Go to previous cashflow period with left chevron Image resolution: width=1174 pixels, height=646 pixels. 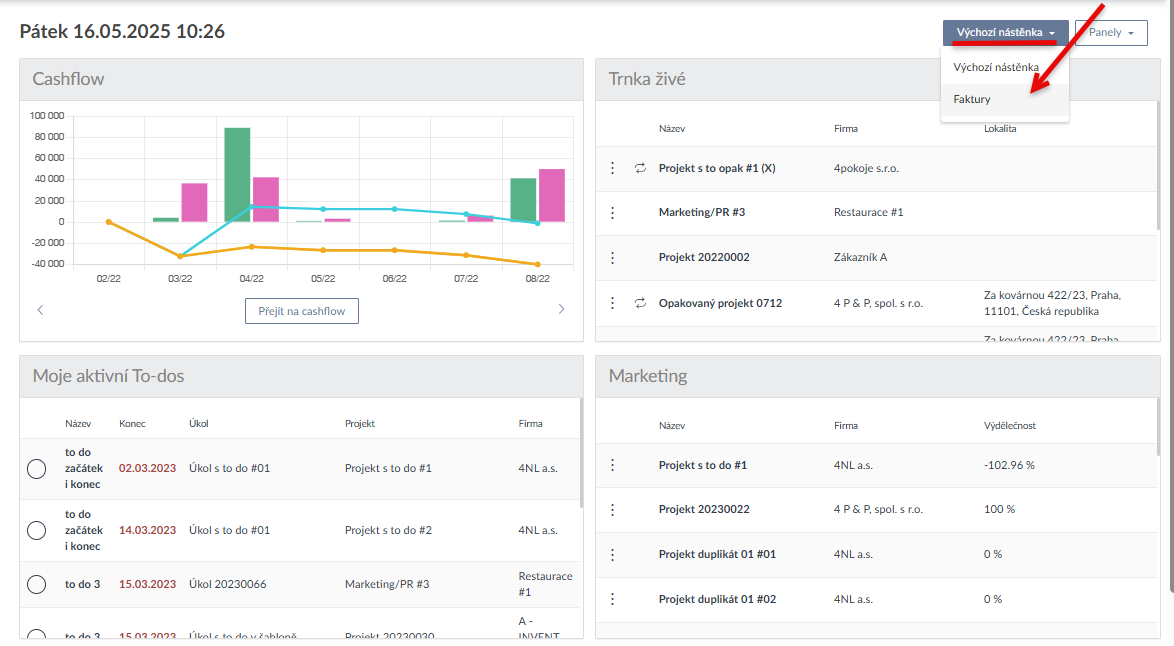click(x=40, y=310)
